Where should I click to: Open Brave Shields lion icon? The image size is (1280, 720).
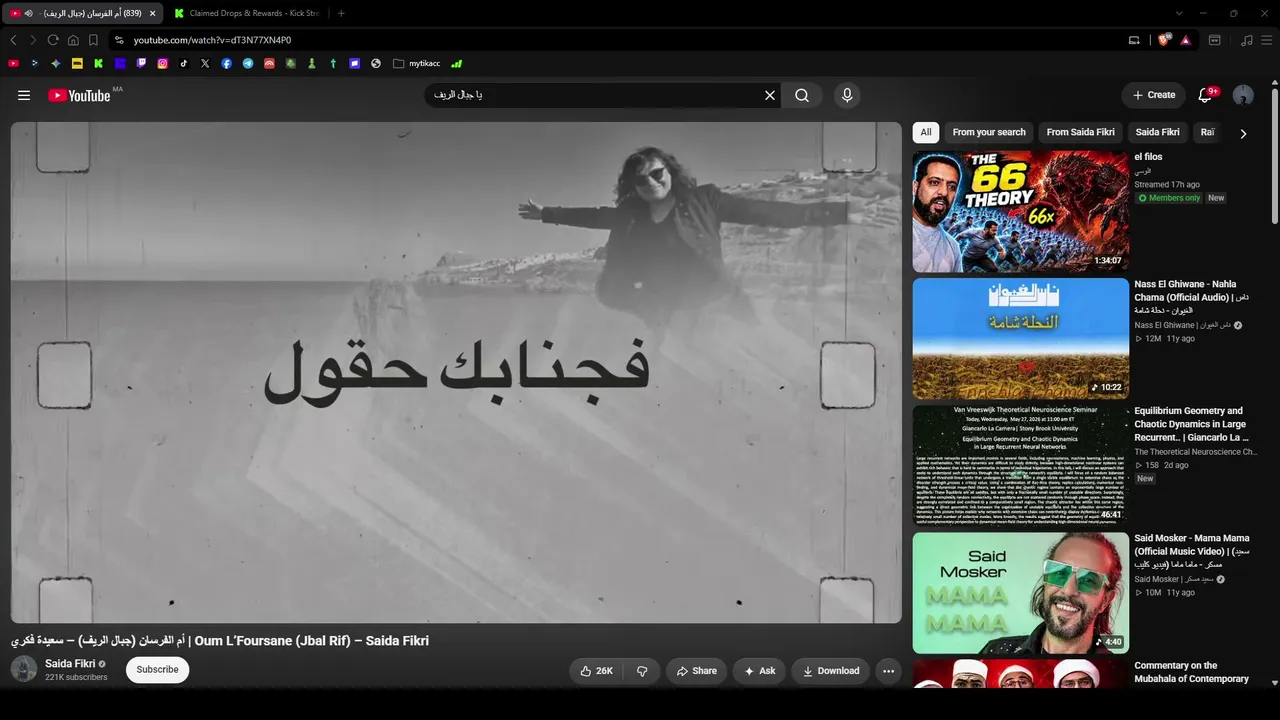pyautogui.click(x=1163, y=40)
